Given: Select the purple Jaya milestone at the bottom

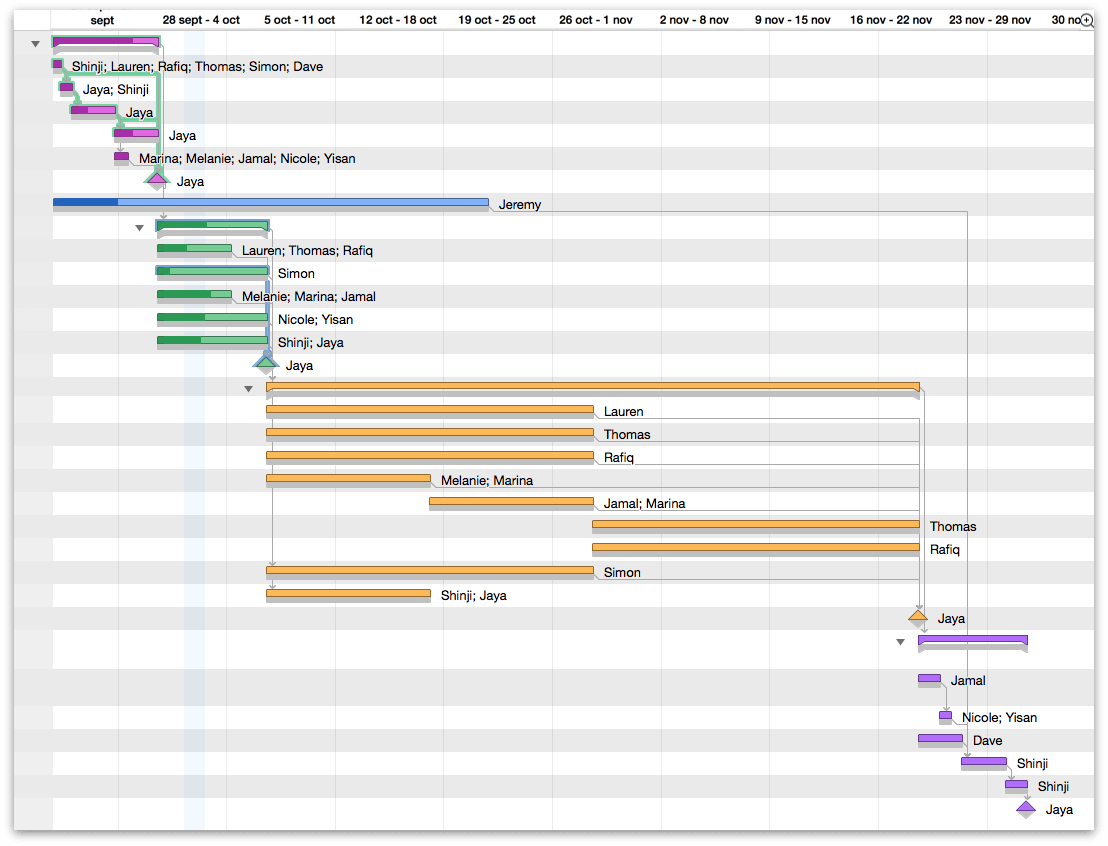Looking at the screenshot, I should click(1025, 809).
